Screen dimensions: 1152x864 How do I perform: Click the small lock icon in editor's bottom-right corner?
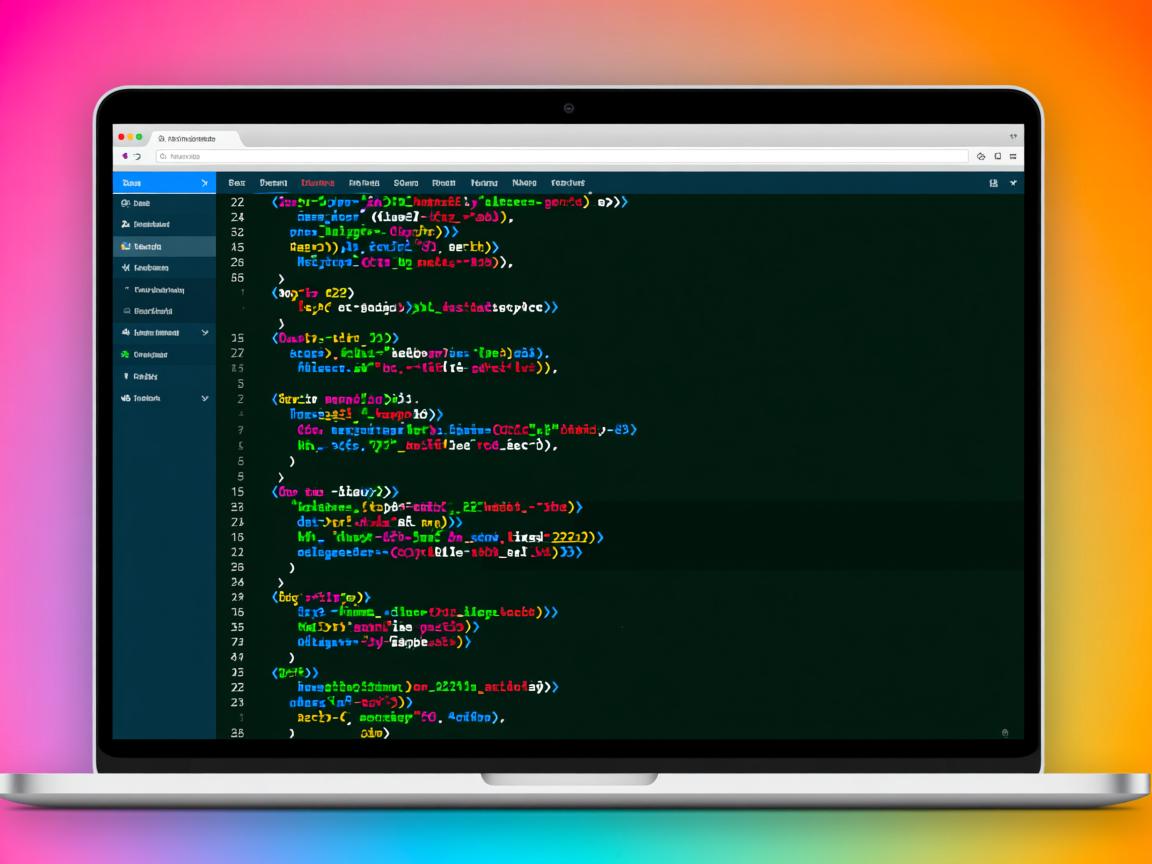[x=1005, y=733]
